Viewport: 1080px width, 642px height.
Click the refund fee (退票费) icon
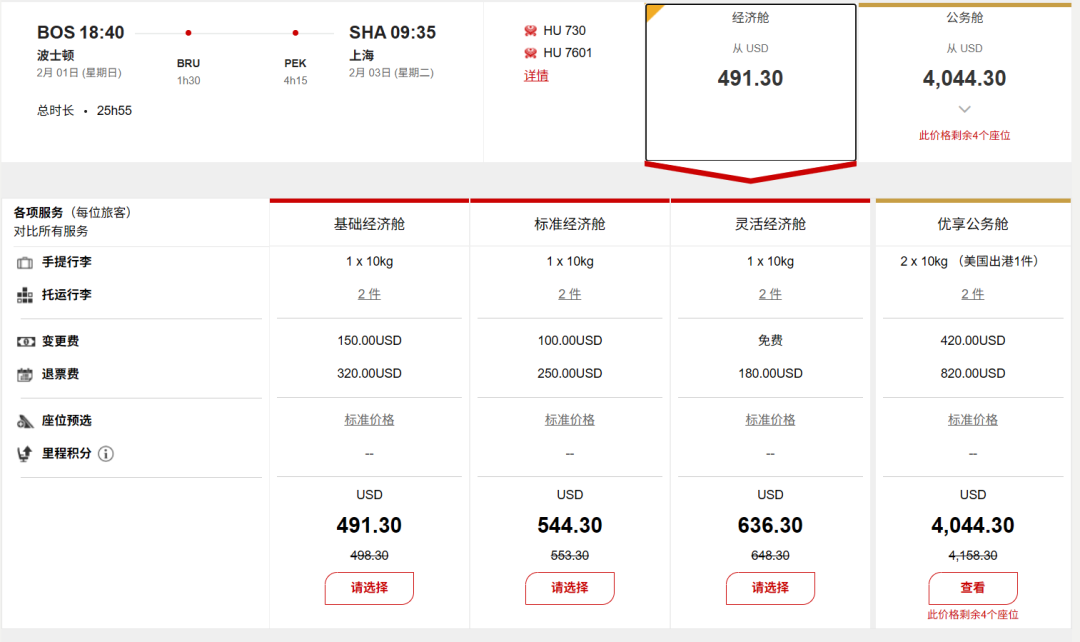pyautogui.click(x=25, y=375)
